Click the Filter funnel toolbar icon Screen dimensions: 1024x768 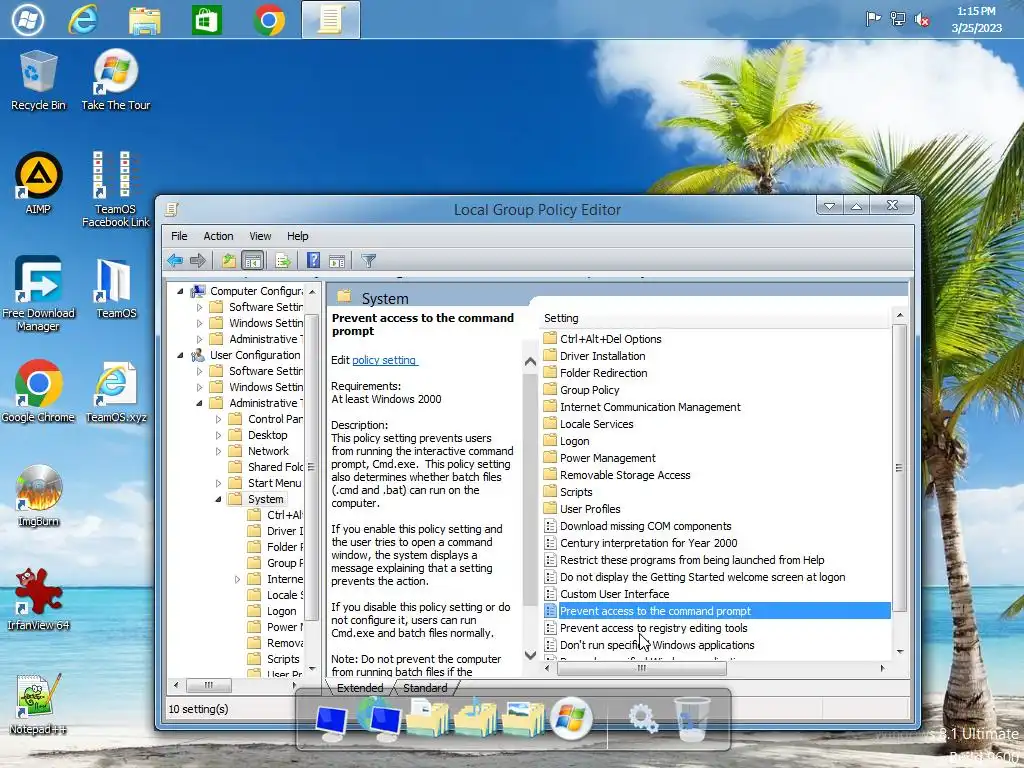coord(368,261)
